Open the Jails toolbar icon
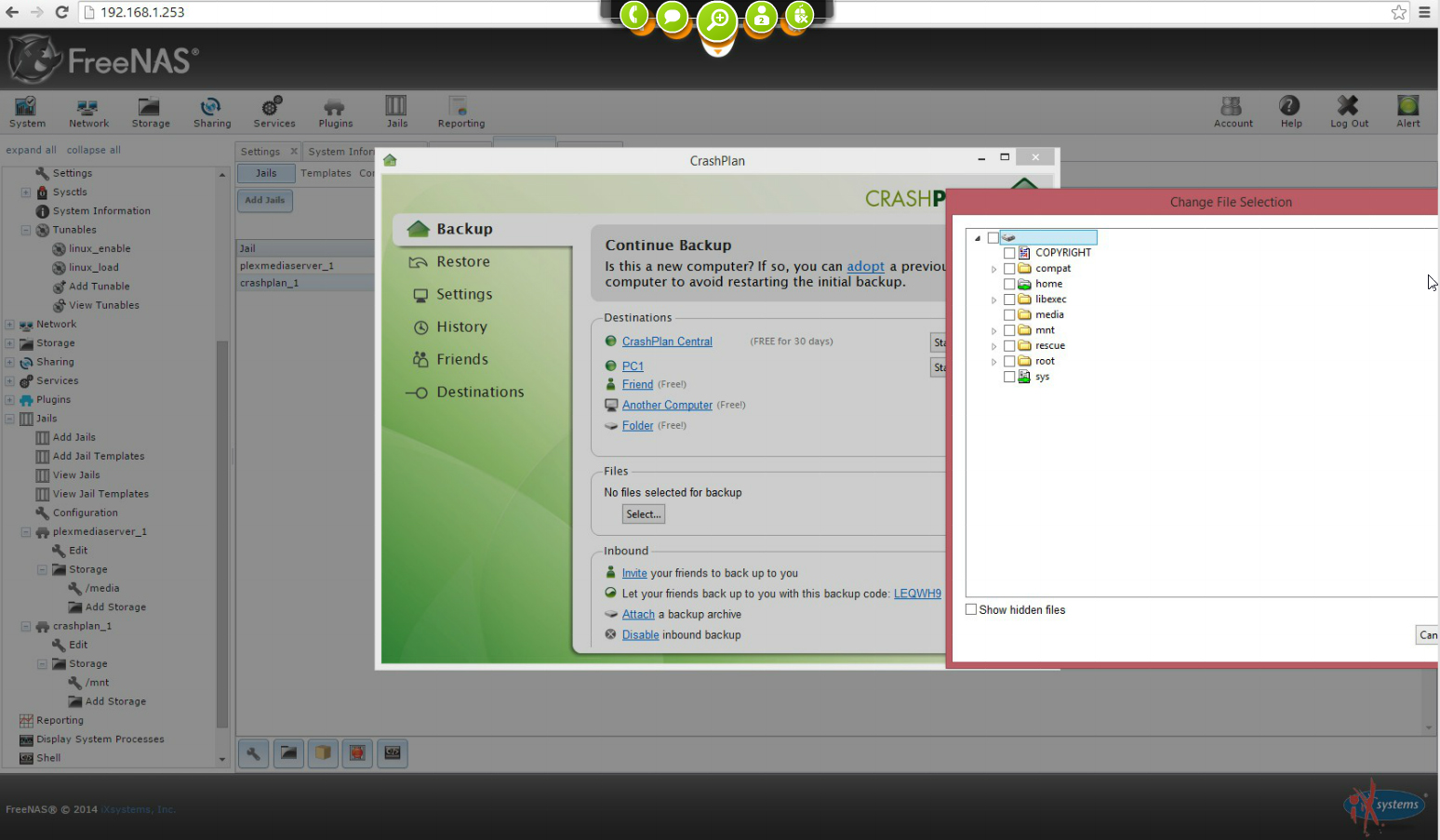The height and width of the screenshot is (840, 1440). coord(396,112)
